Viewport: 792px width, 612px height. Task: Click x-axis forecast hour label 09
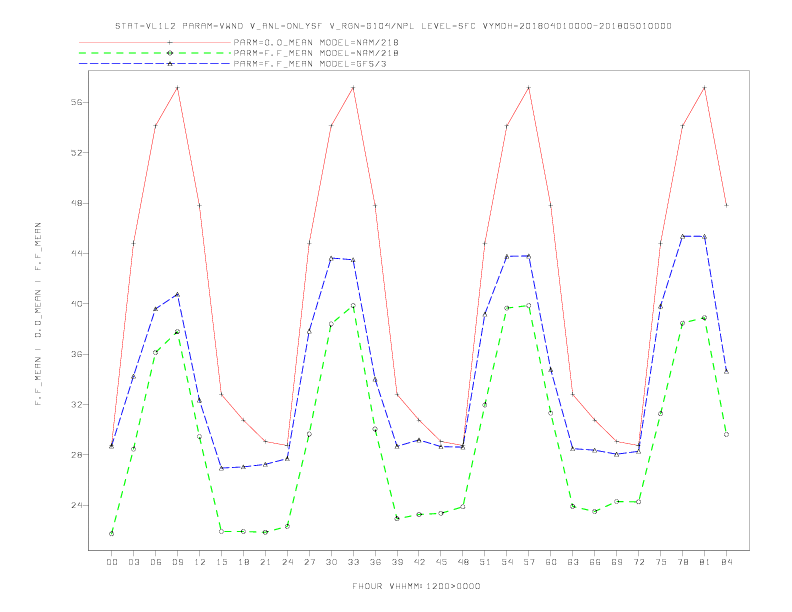tap(177, 562)
